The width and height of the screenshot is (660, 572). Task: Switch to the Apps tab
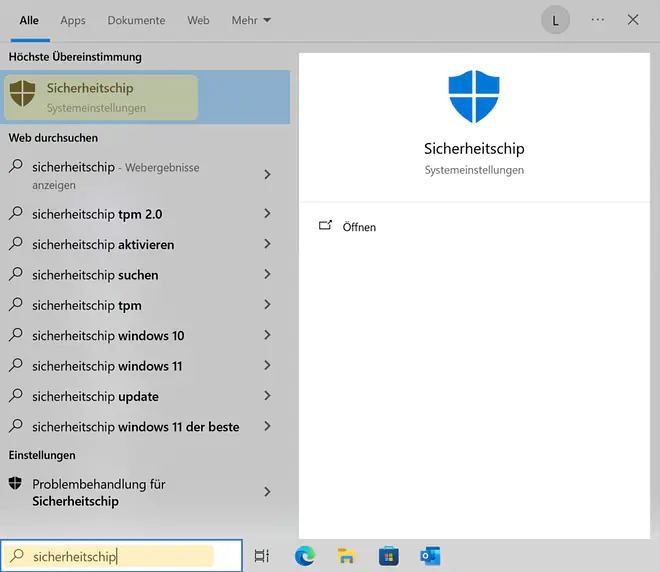pos(72,20)
